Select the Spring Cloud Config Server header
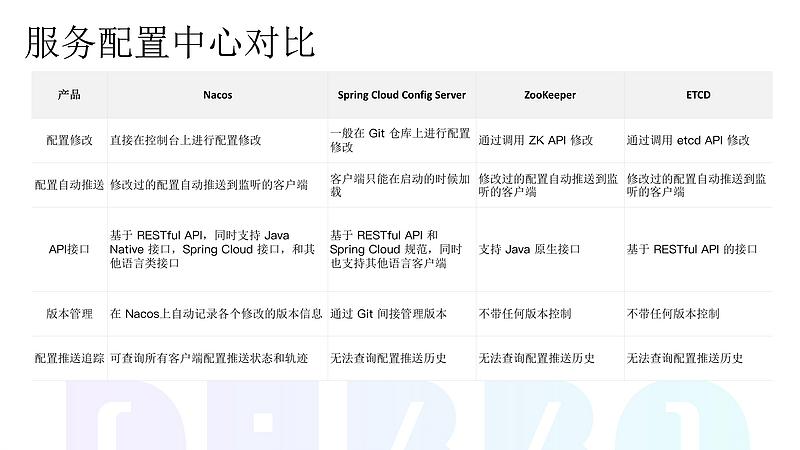Image resolution: width=800 pixels, height=450 pixels. [x=402, y=95]
